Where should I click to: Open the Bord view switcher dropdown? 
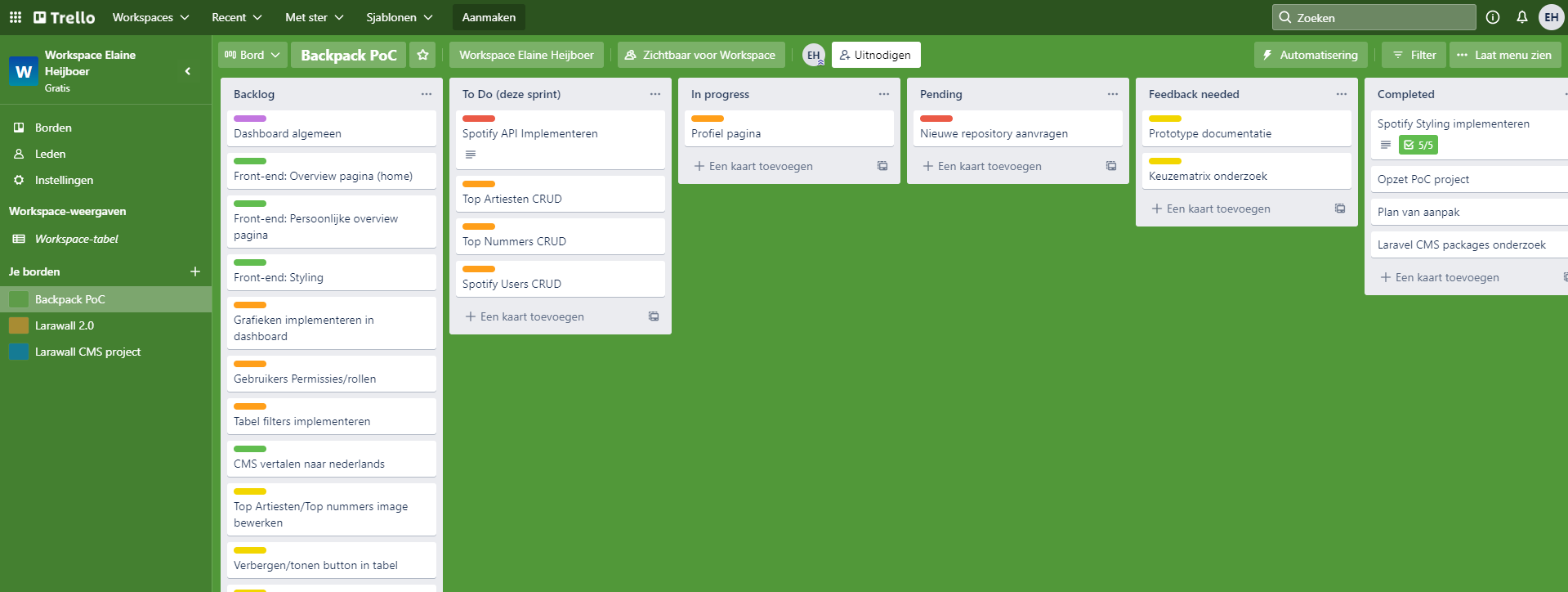252,55
